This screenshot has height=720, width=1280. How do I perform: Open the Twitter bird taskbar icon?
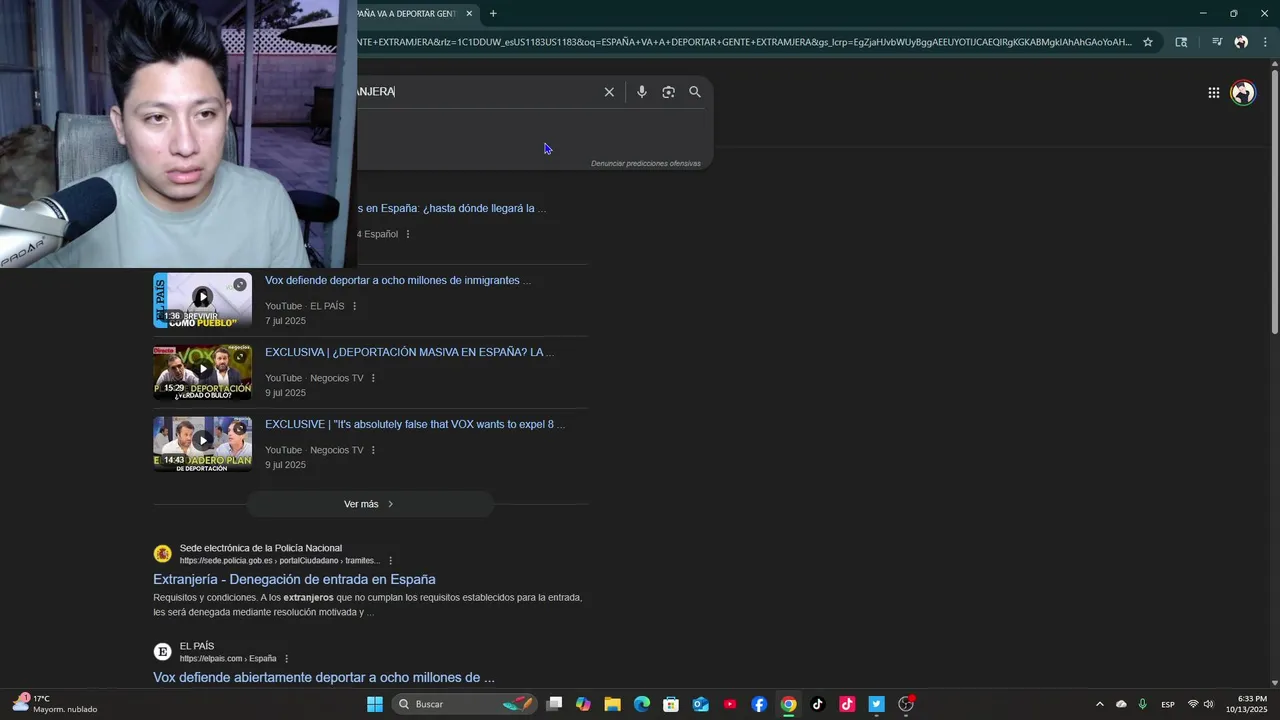pyautogui.click(x=876, y=704)
